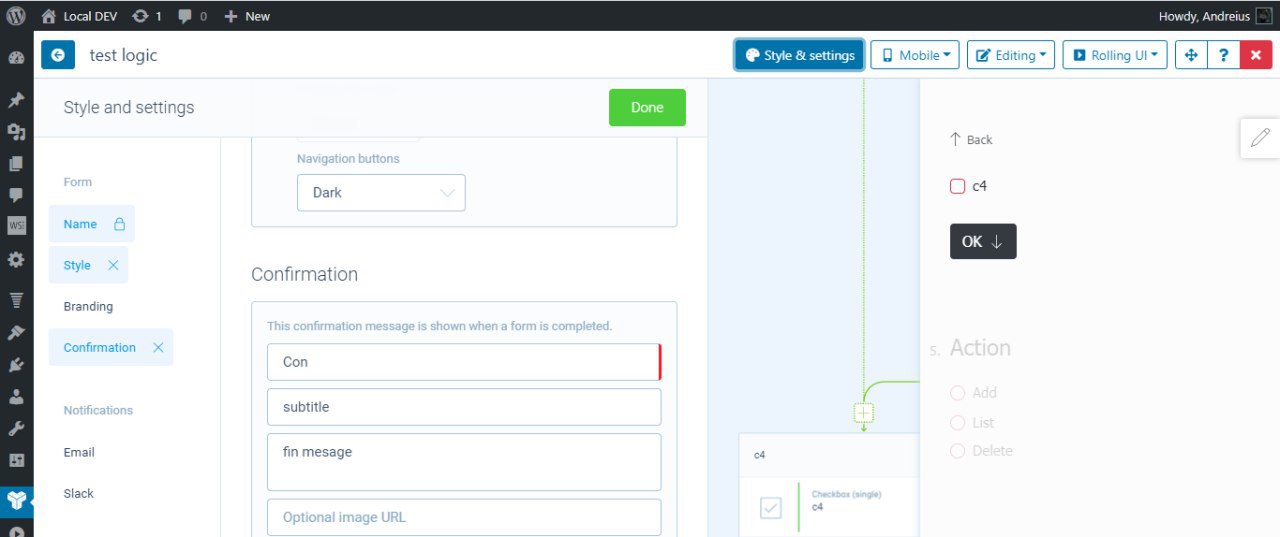Expand the Rolling UI dropdown
1280x537 pixels.
[1115, 55]
